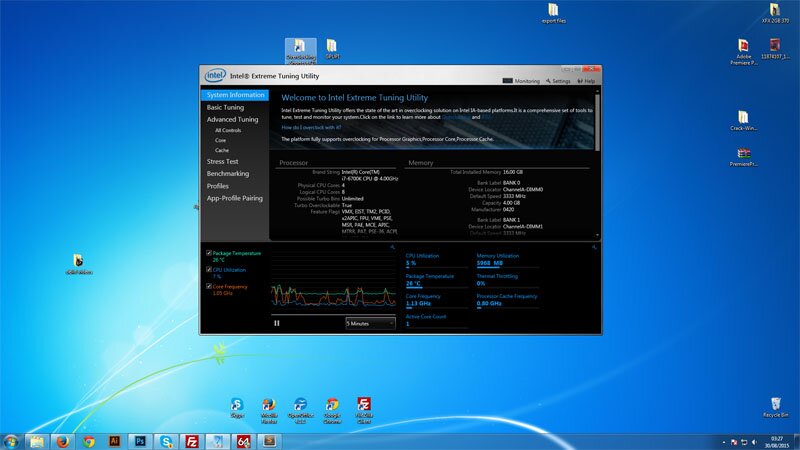Open the Benchmarking section
This screenshot has width=800, height=450.
(228, 173)
